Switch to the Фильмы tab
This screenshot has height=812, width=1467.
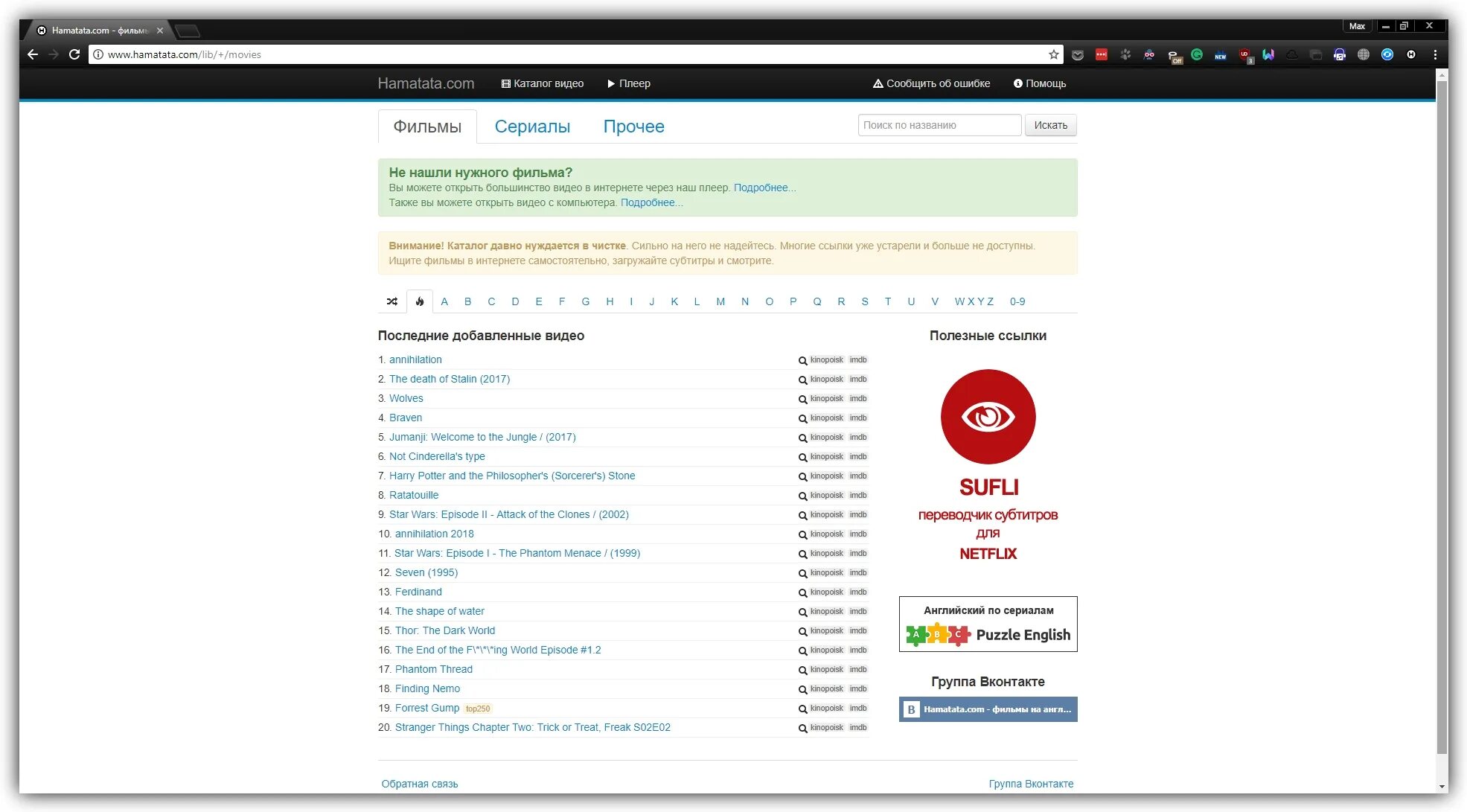[427, 127]
